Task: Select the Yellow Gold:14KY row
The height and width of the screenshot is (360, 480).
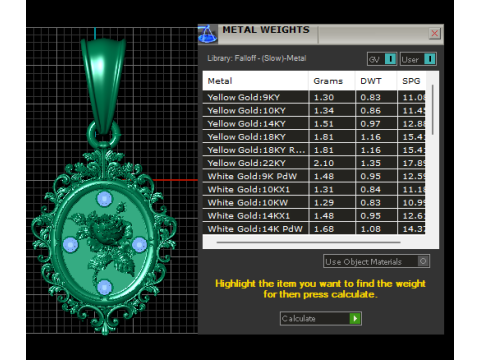Action: [x=314, y=124]
